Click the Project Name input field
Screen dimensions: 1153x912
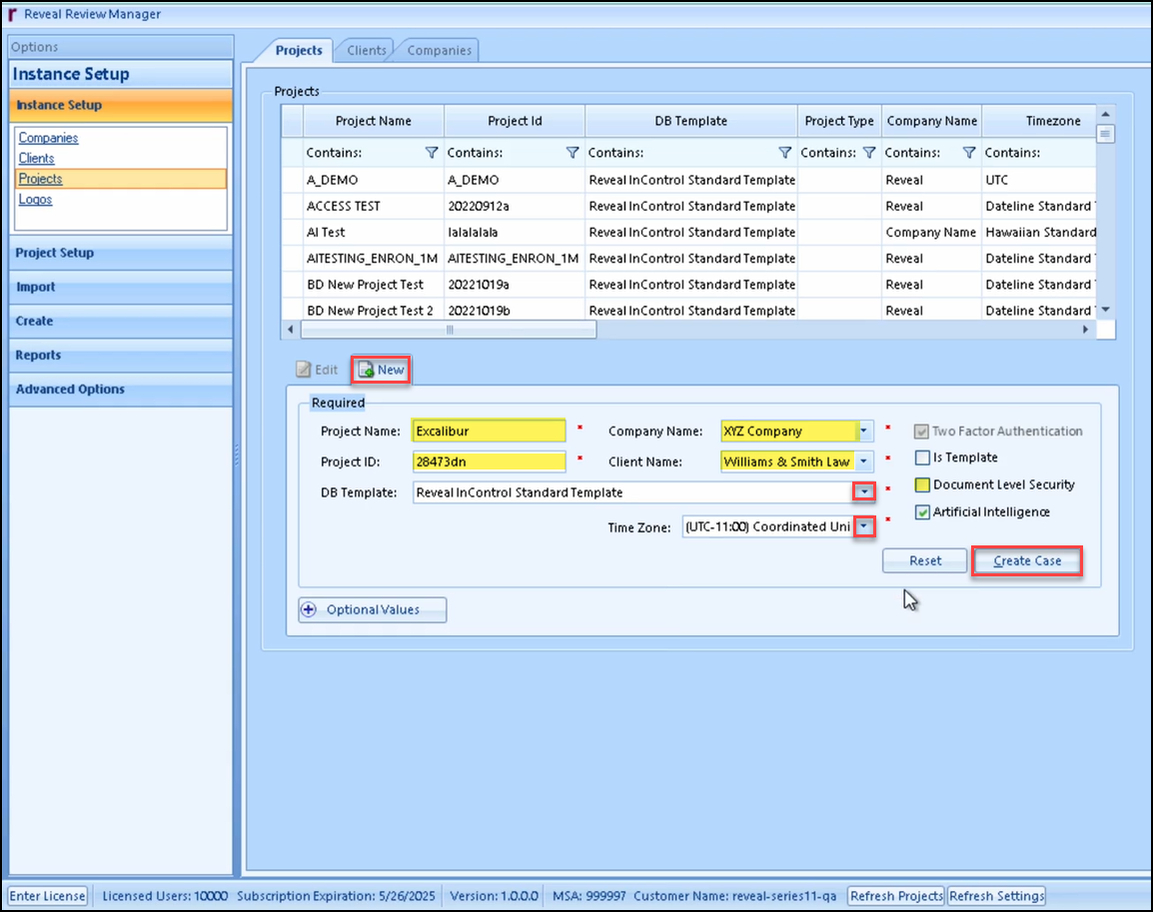click(489, 431)
